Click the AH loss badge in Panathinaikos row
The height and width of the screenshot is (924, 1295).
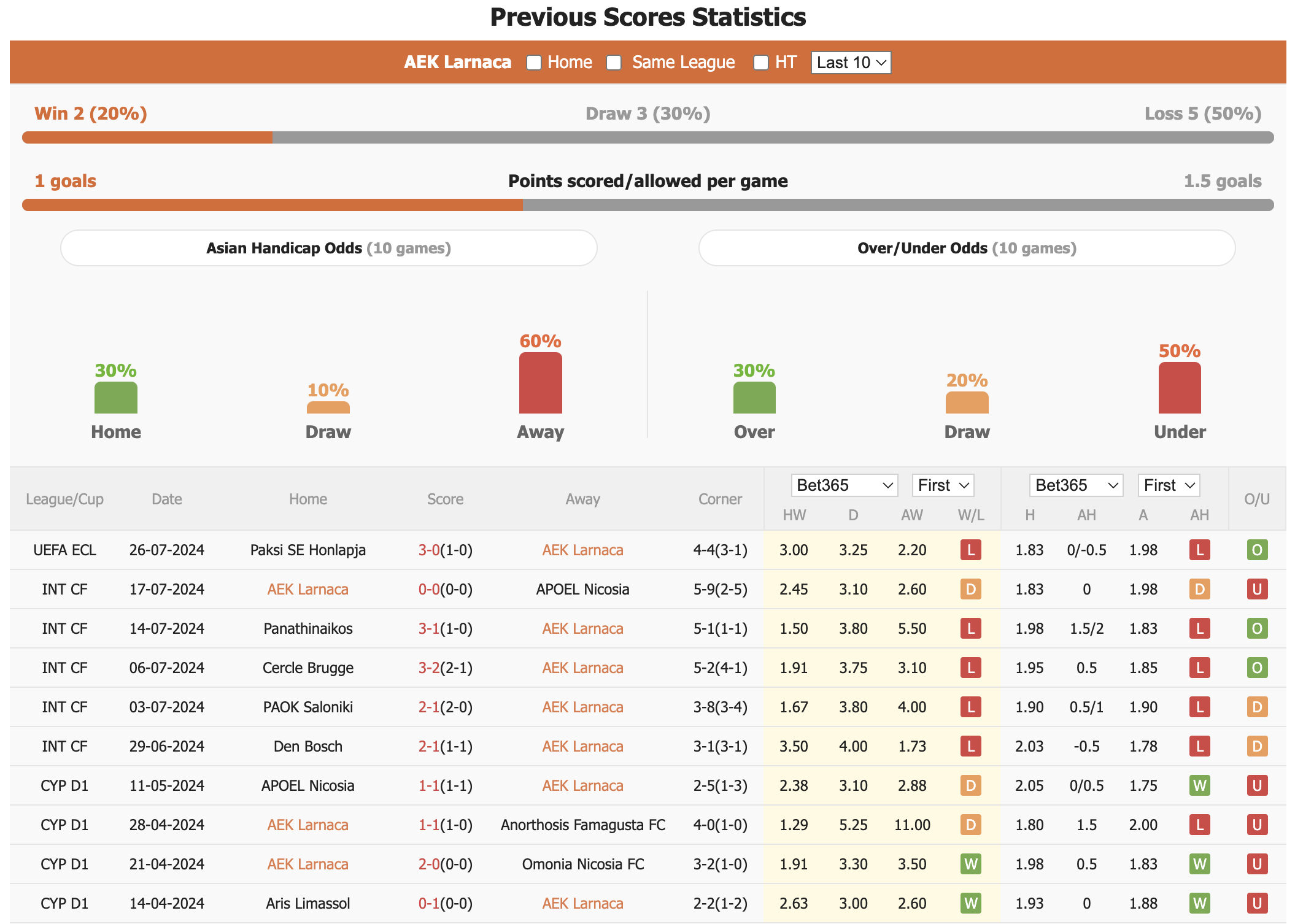click(1200, 628)
